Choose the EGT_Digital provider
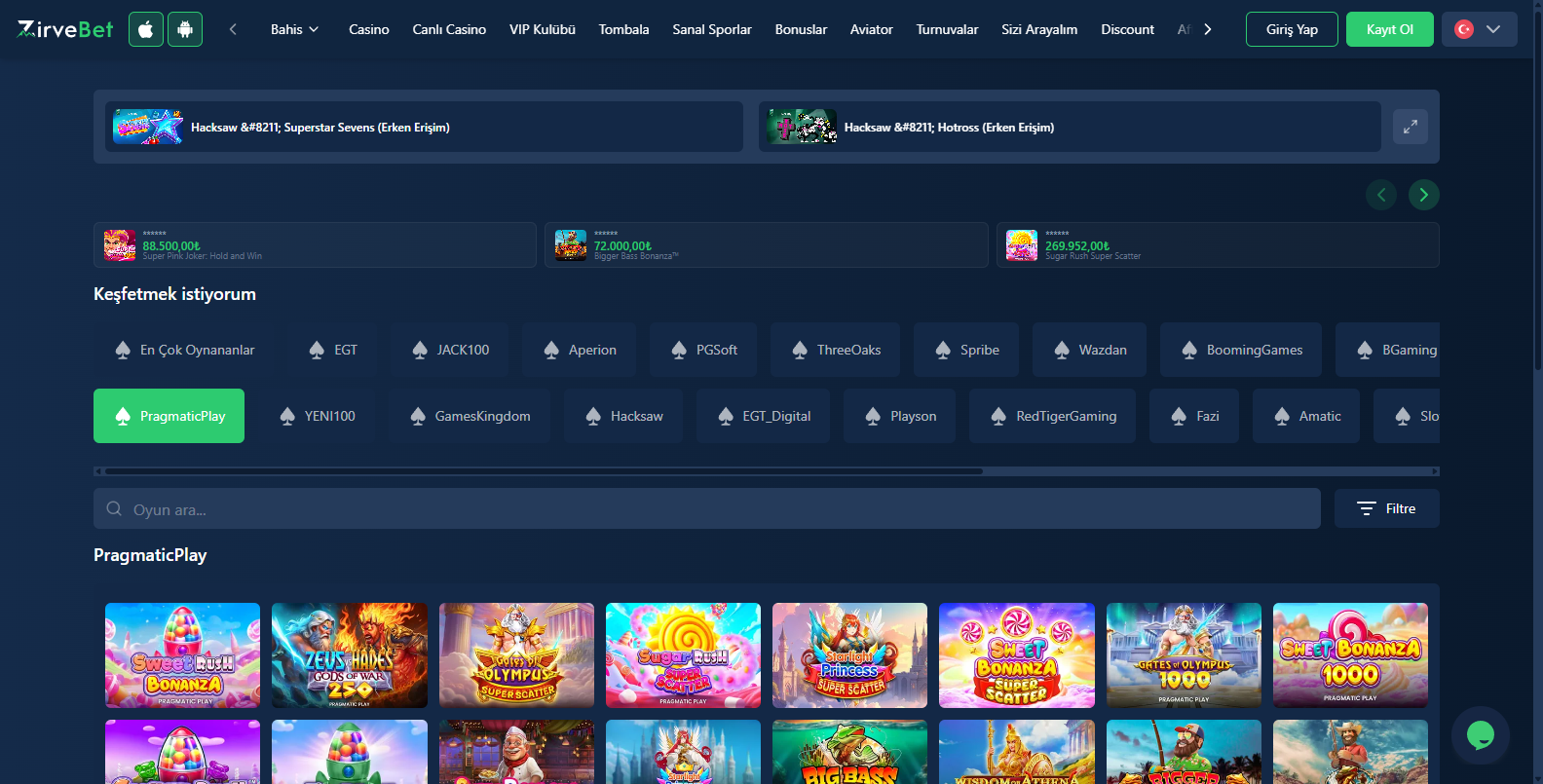Screen dimensions: 1543x784 (x=763, y=416)
